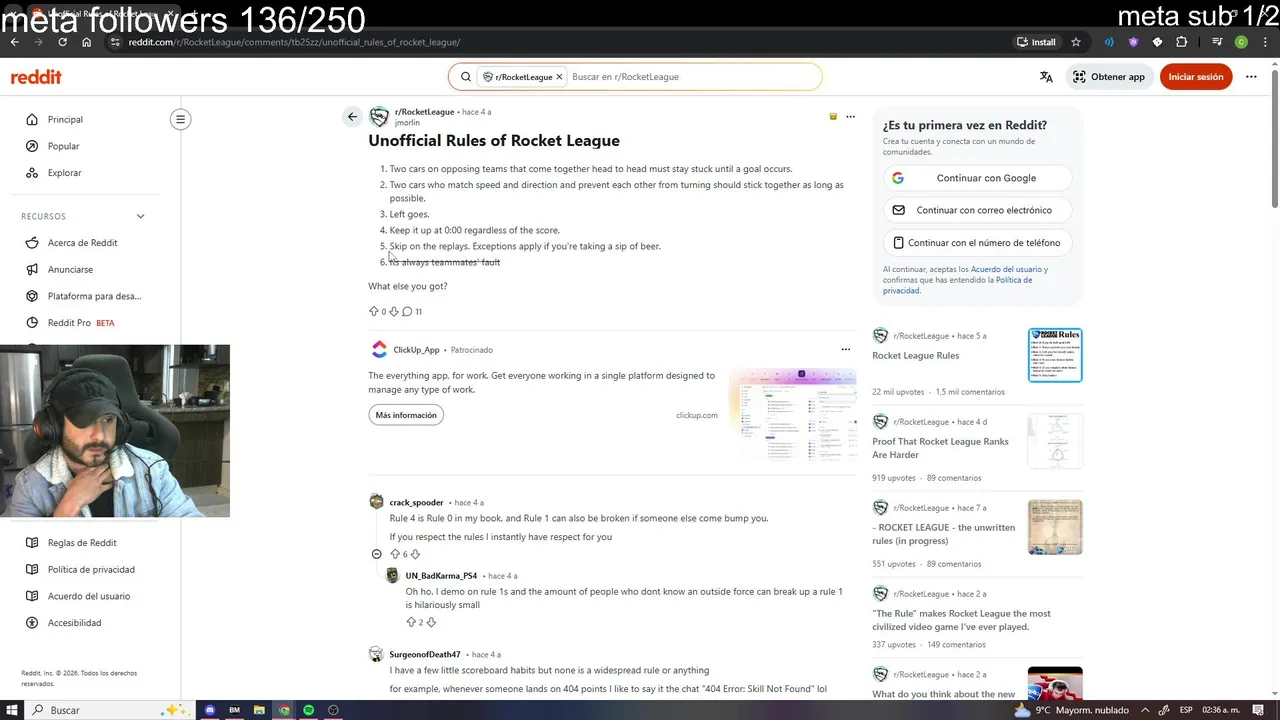Image resolution: width=1280 pixels, height=720 pixels.
Task: Choose Continuar con correo electrónico
Action: (x=977, y=210)
